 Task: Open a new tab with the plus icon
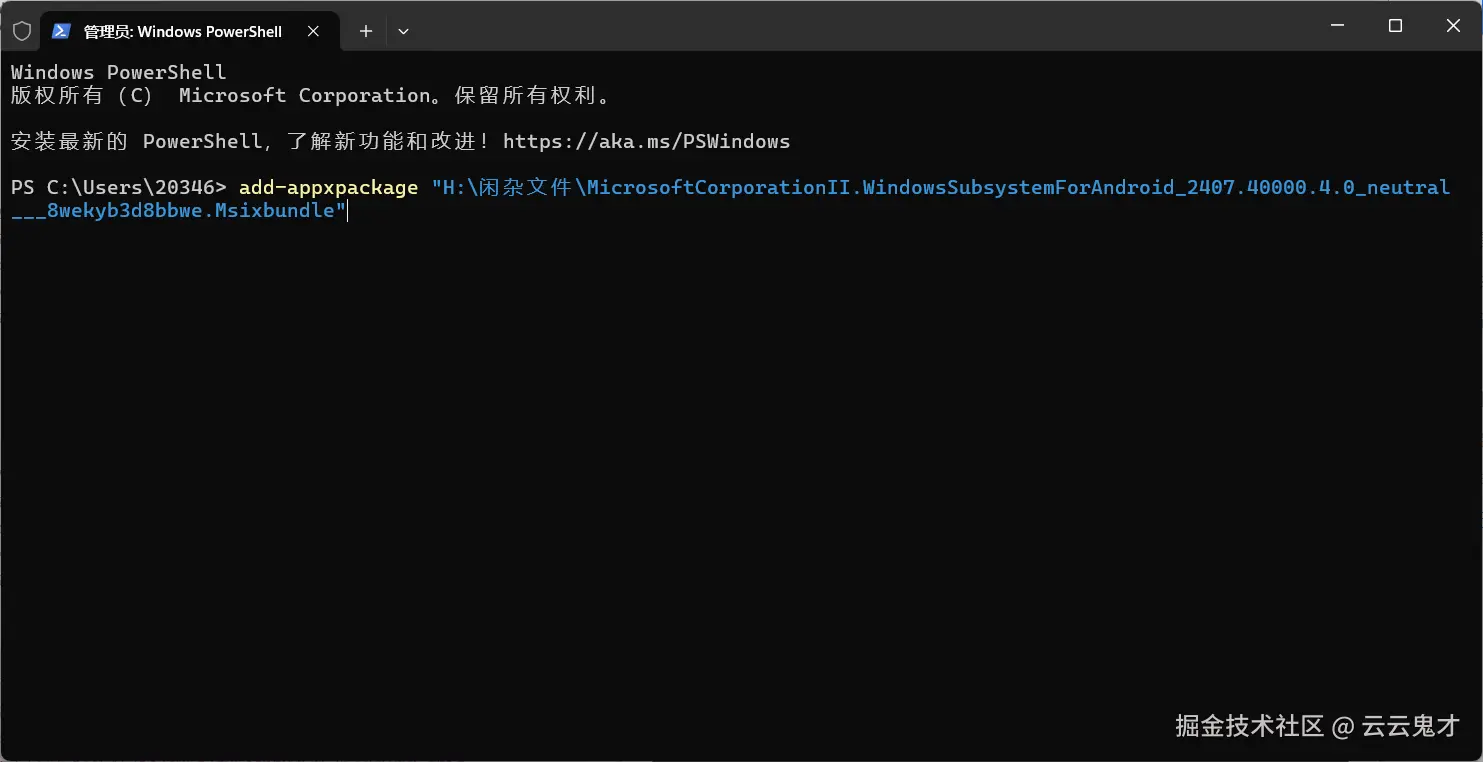pos(366,31)
